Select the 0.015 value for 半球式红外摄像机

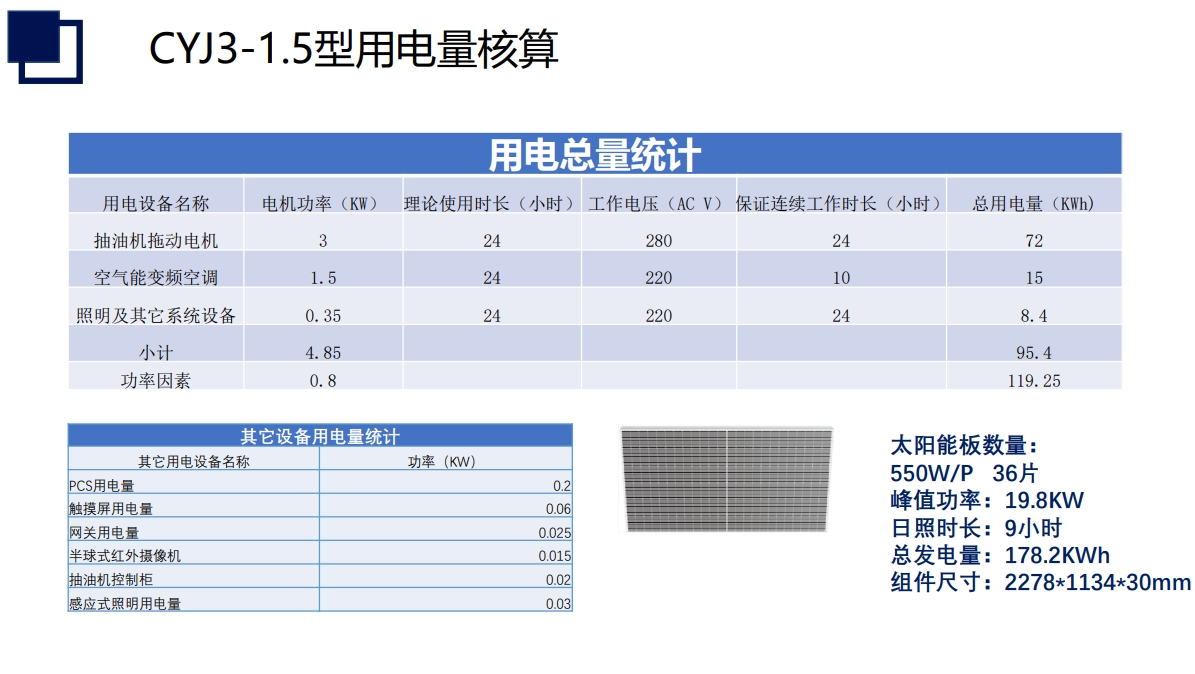click(x=555, y=556)
